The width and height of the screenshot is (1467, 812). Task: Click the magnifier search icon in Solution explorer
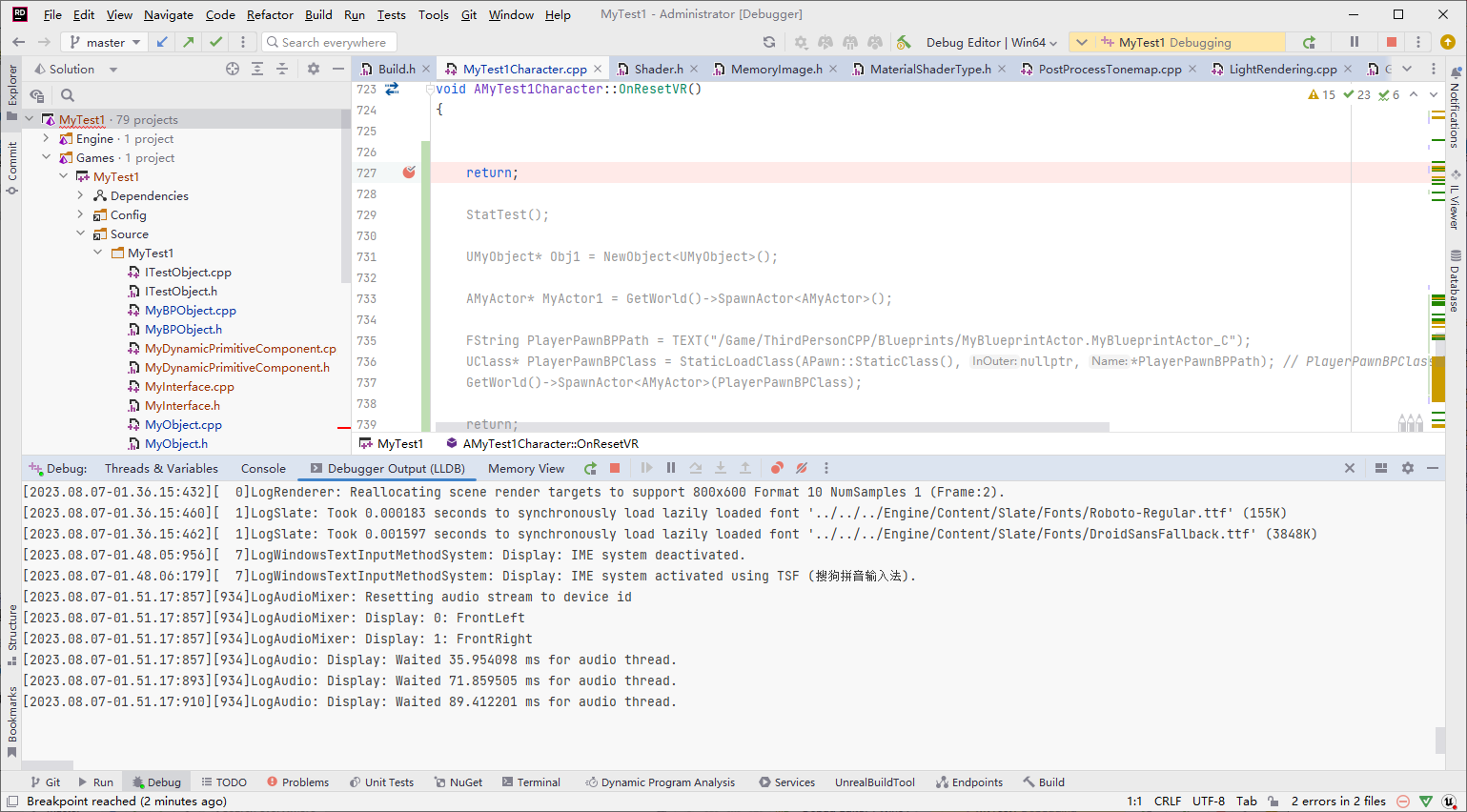[x=68, y=95]
